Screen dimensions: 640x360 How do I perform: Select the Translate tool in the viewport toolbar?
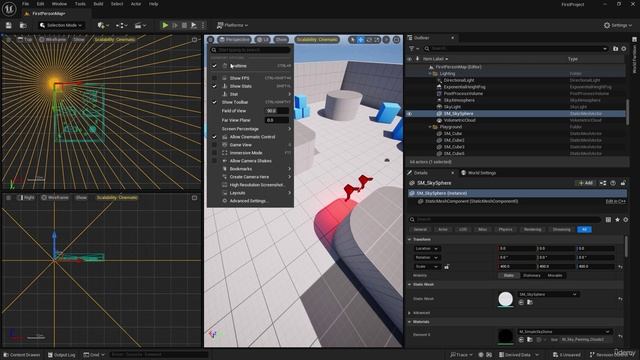tap(361, 40)
